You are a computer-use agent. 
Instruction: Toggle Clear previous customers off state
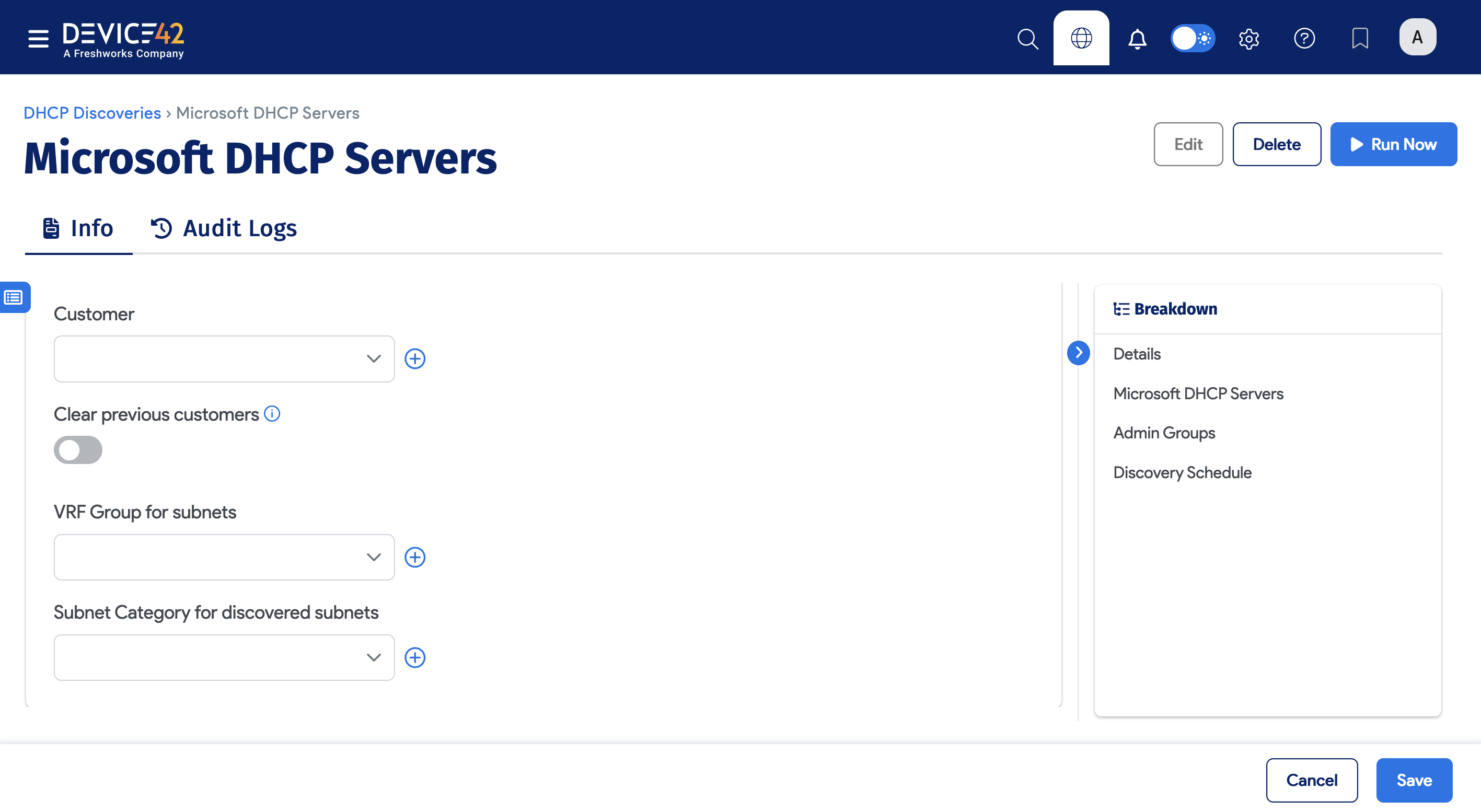click(78, 450)
